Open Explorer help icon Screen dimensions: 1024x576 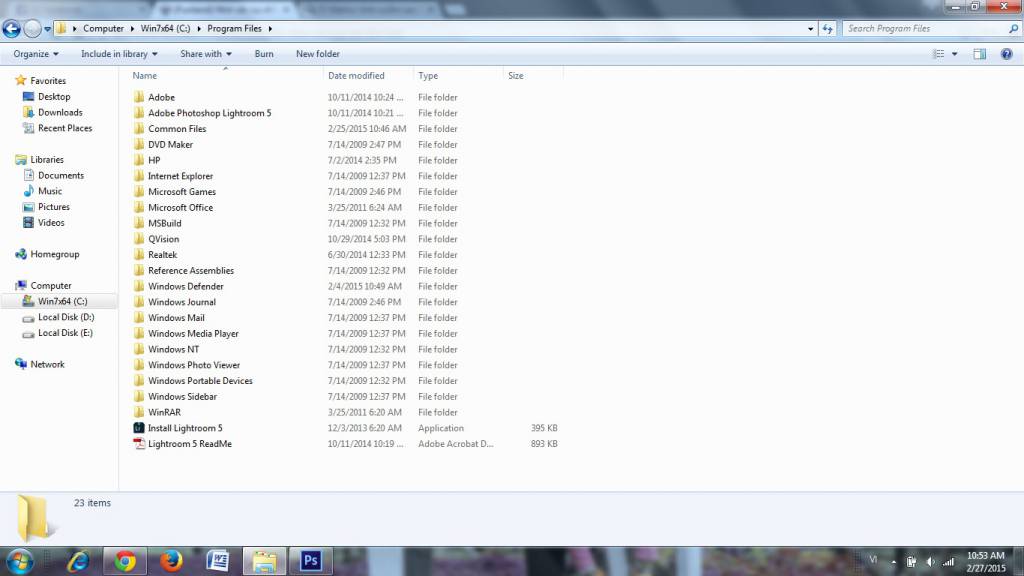click(1006, 54)
